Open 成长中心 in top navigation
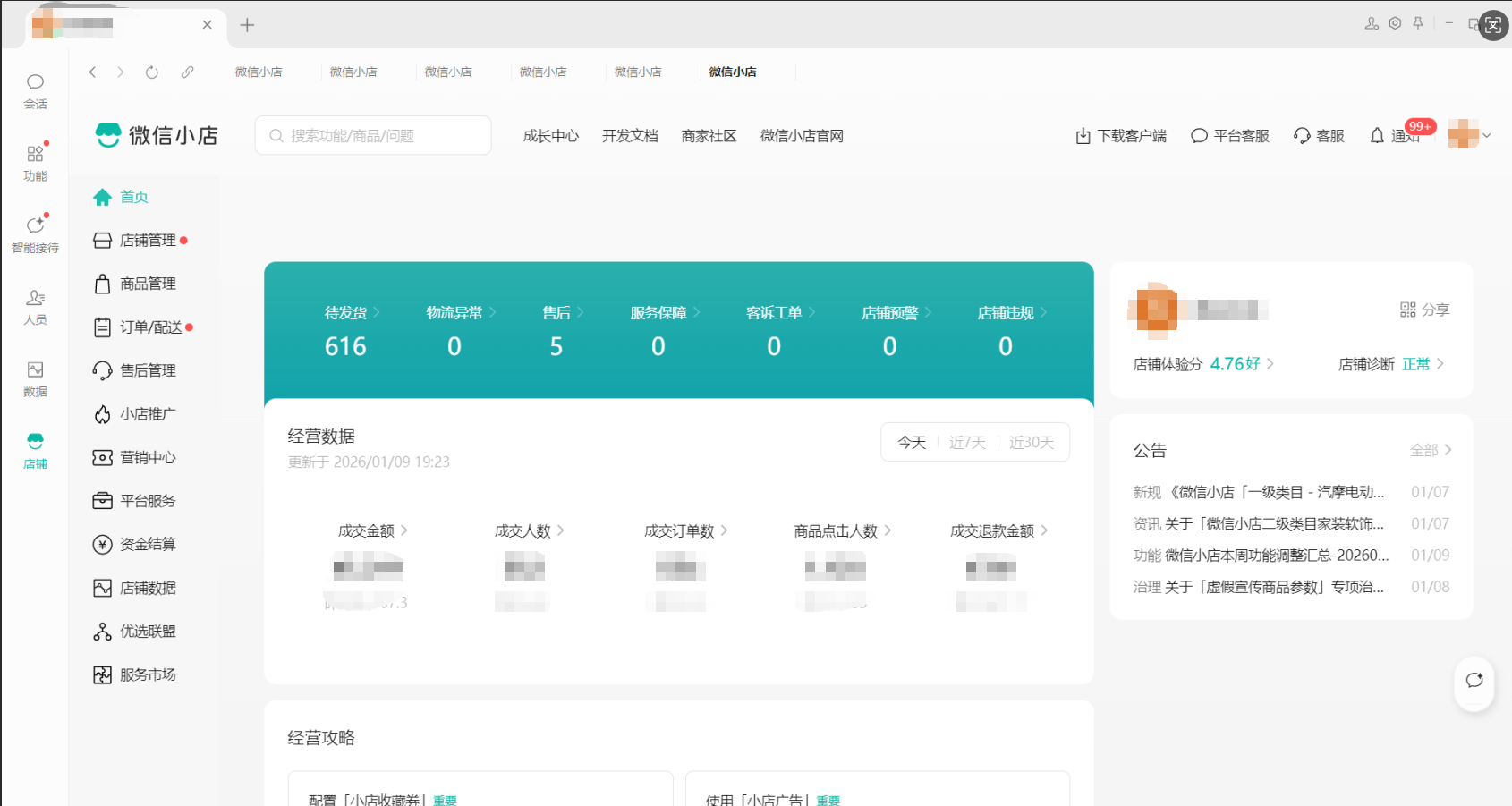This screenshot has width=1512, height=806. [x=551, y=136]
